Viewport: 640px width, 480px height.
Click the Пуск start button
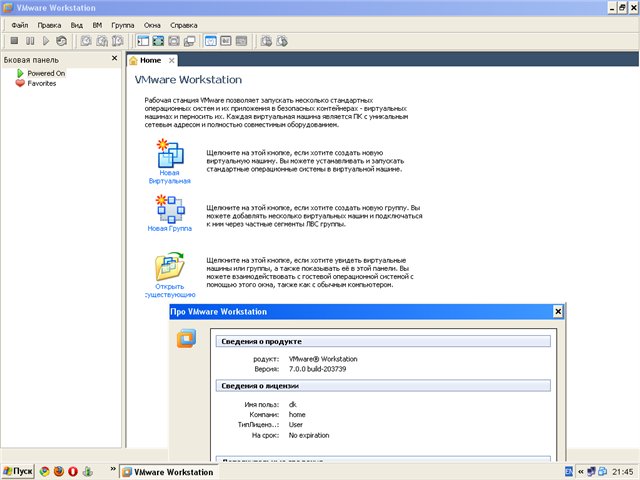(x=18, y=471)
